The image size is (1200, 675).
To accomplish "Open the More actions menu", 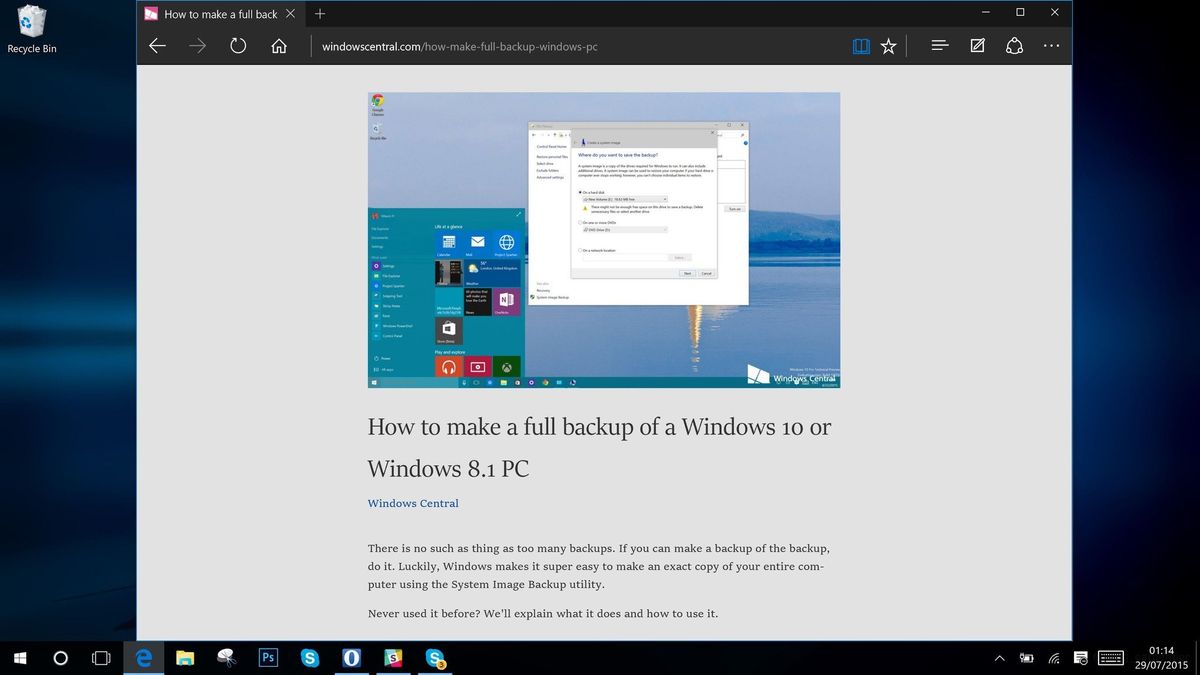I will (x=1052, y=45).
